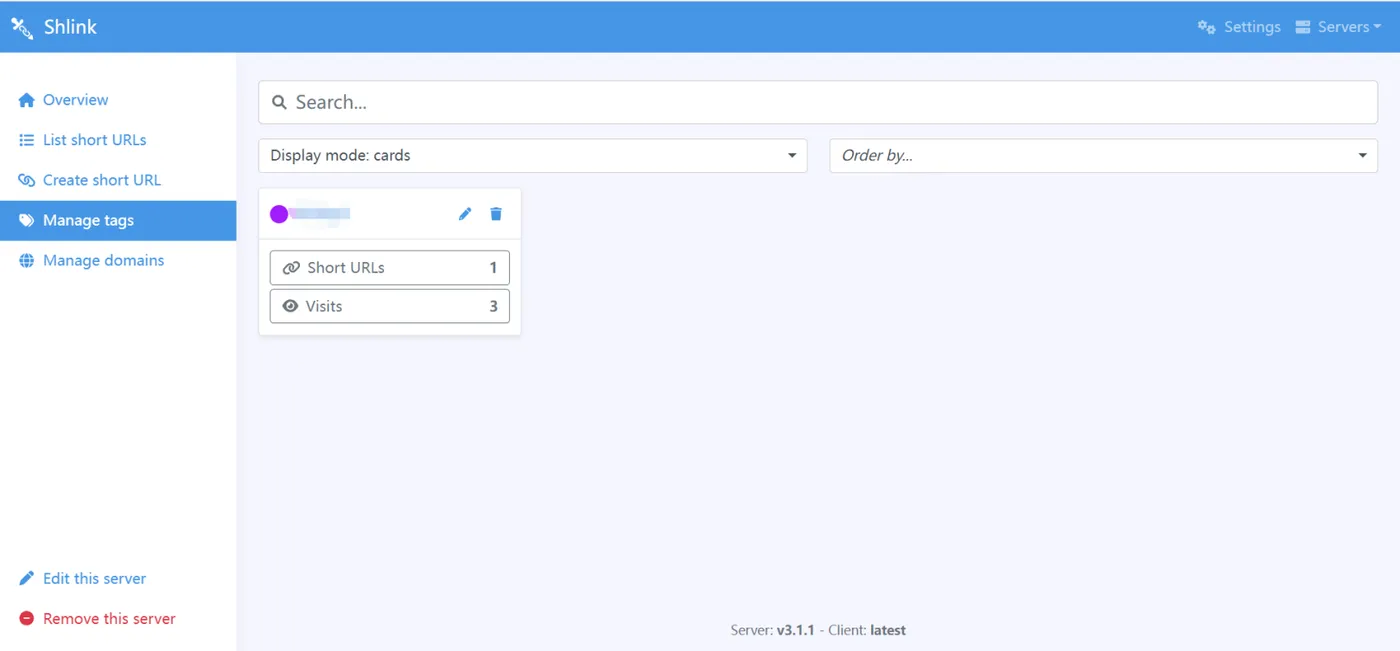Click the magnifier icon in the search box
Screen dimensions: 1400x651
[280, 102]
